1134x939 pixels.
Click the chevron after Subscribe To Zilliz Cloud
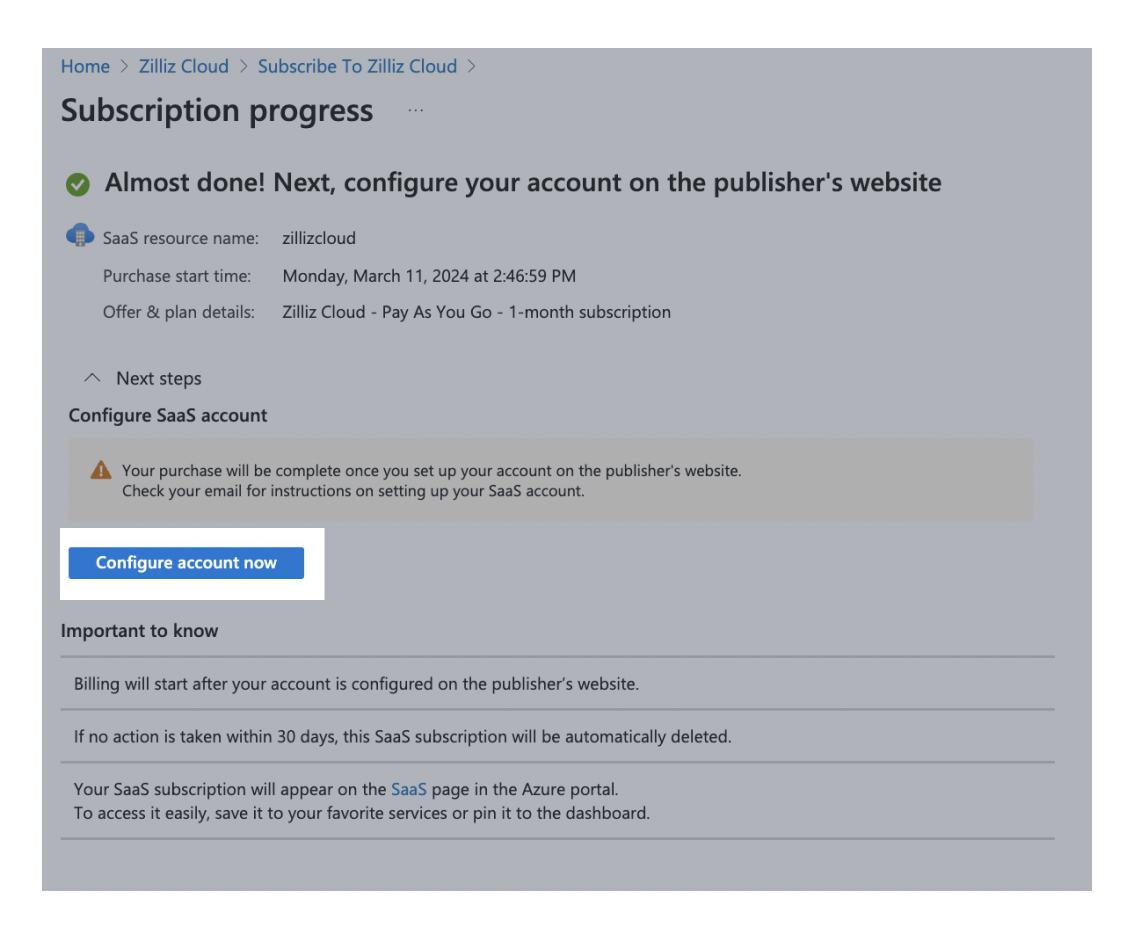[469, 66]
